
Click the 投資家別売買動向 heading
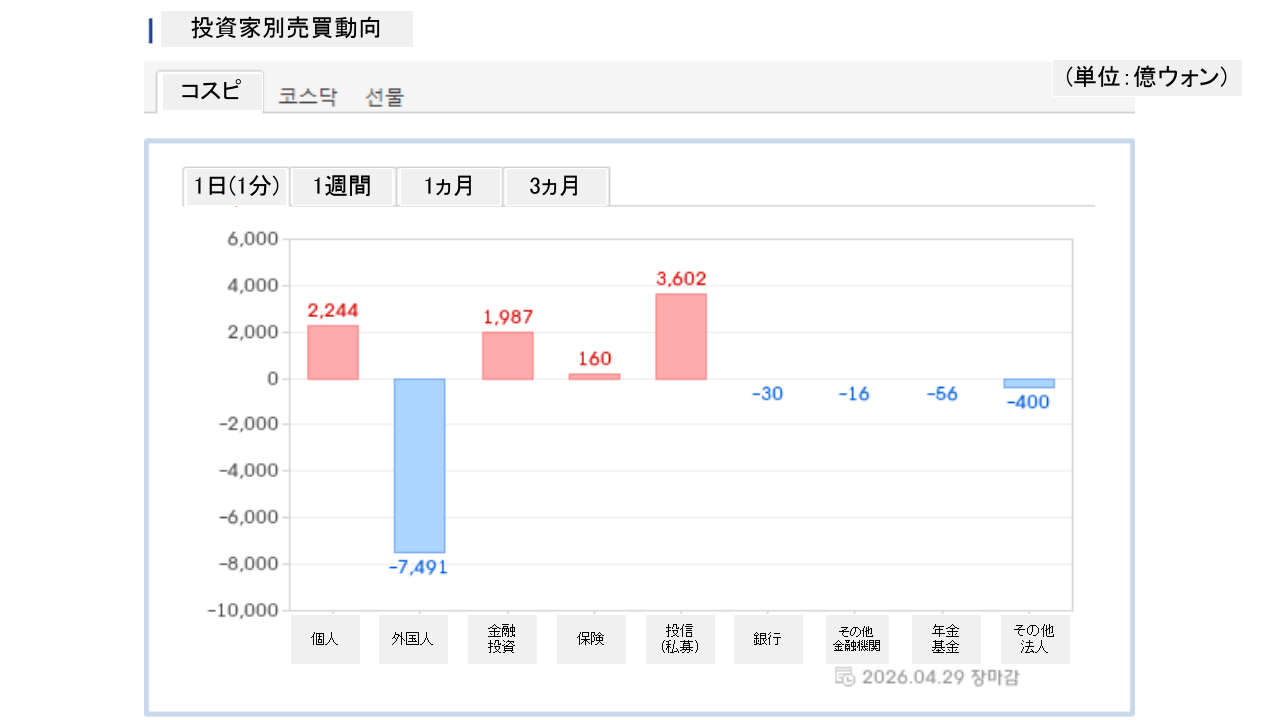pyautogui.click(x=286, y=29)
